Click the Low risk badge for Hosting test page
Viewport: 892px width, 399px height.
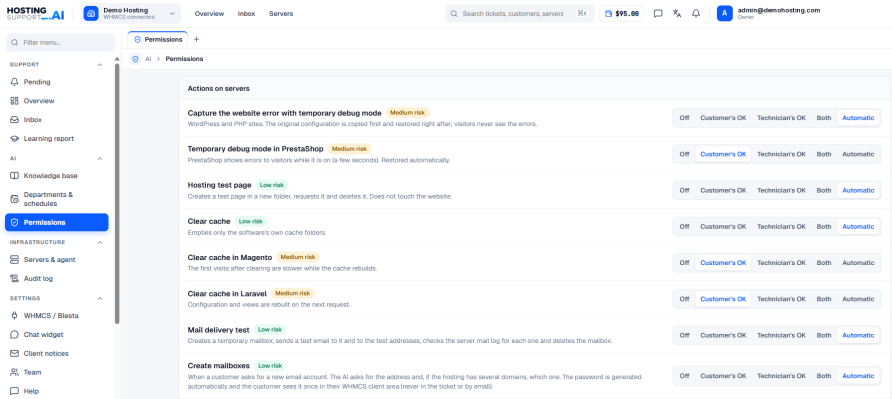pos(272,185)
